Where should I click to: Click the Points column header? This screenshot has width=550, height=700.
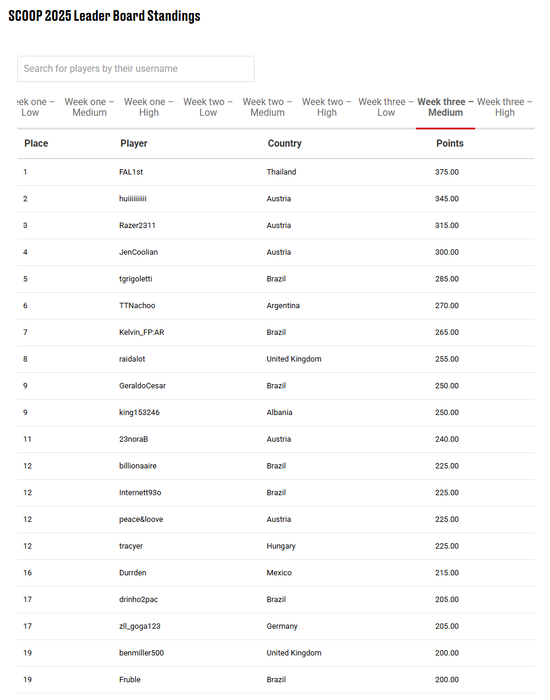450,143
